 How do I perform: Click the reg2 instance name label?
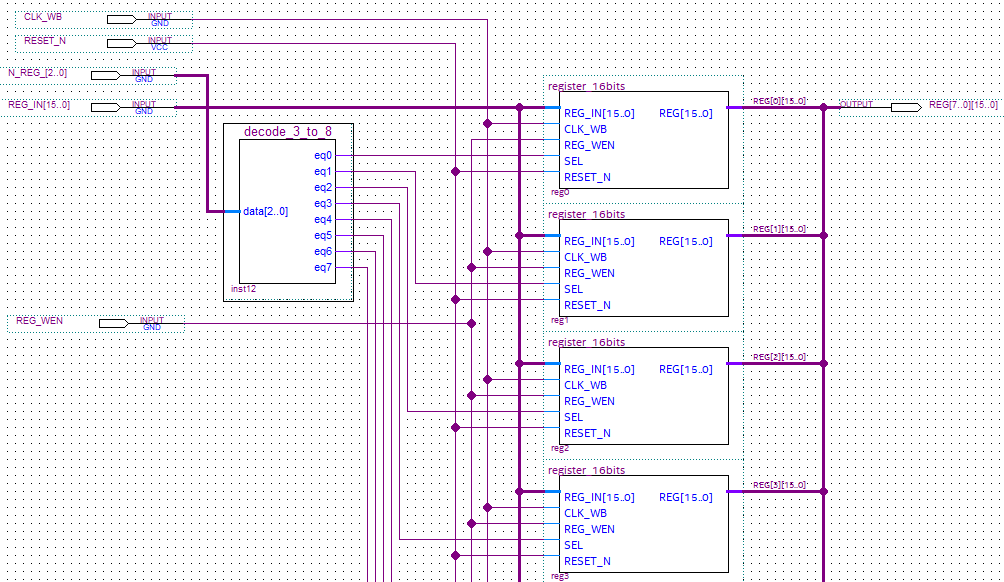pos(560,448)
